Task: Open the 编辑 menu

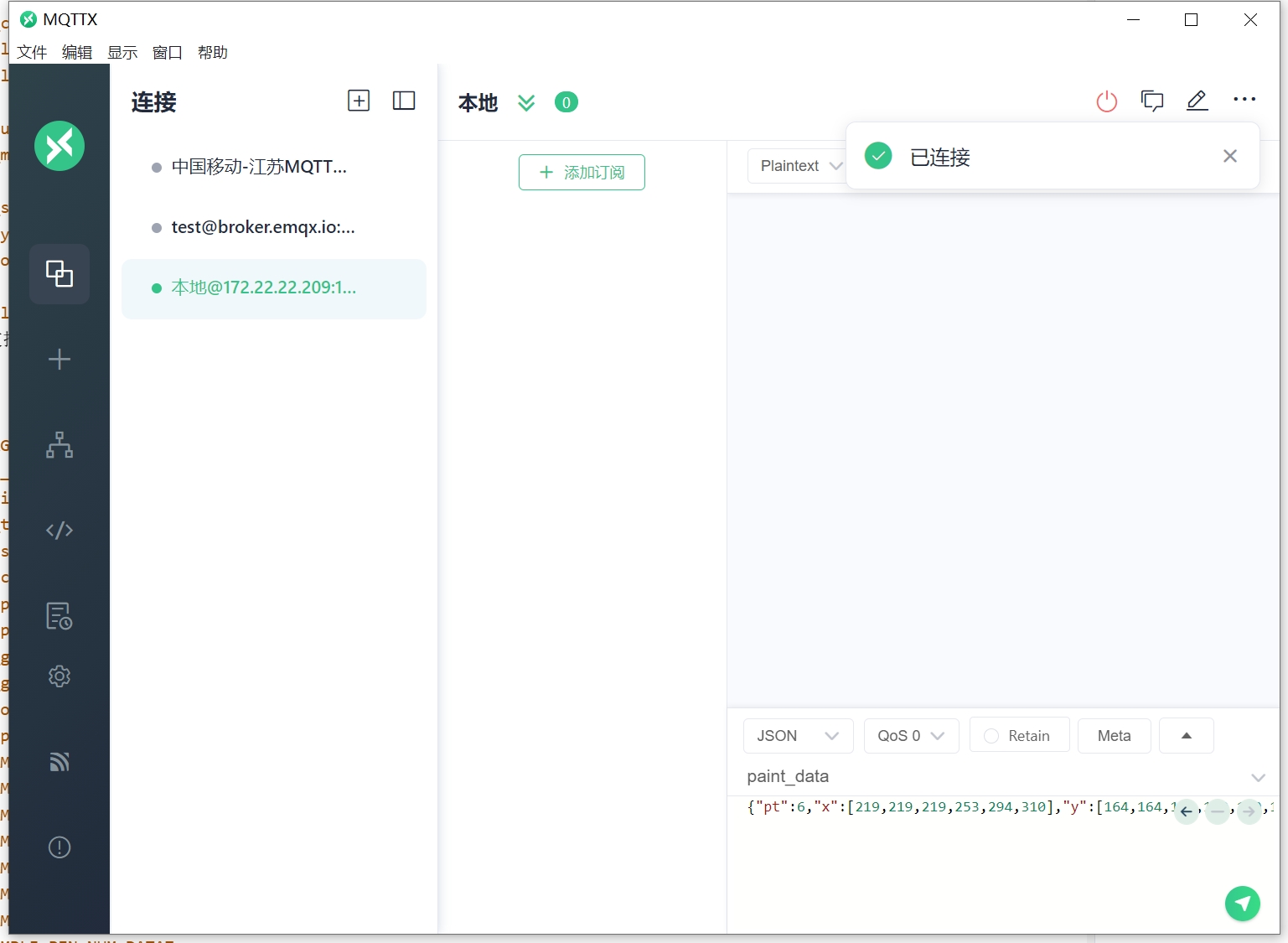Action: (x=77, y=52)
